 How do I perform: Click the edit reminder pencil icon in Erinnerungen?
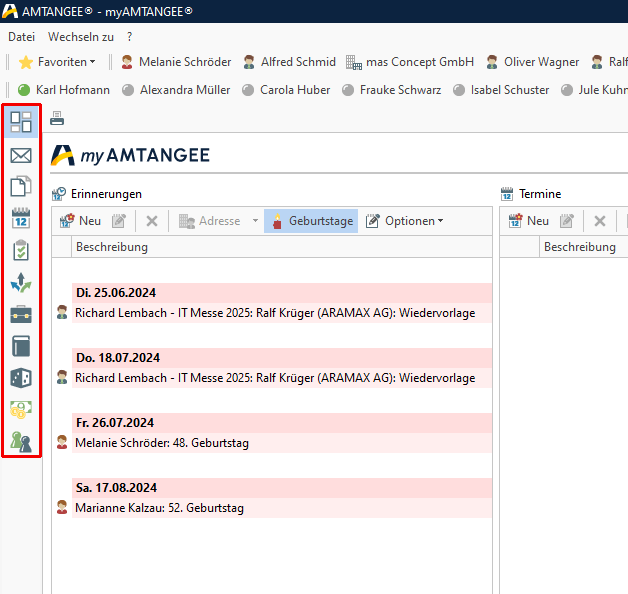(x=119, y=221)
